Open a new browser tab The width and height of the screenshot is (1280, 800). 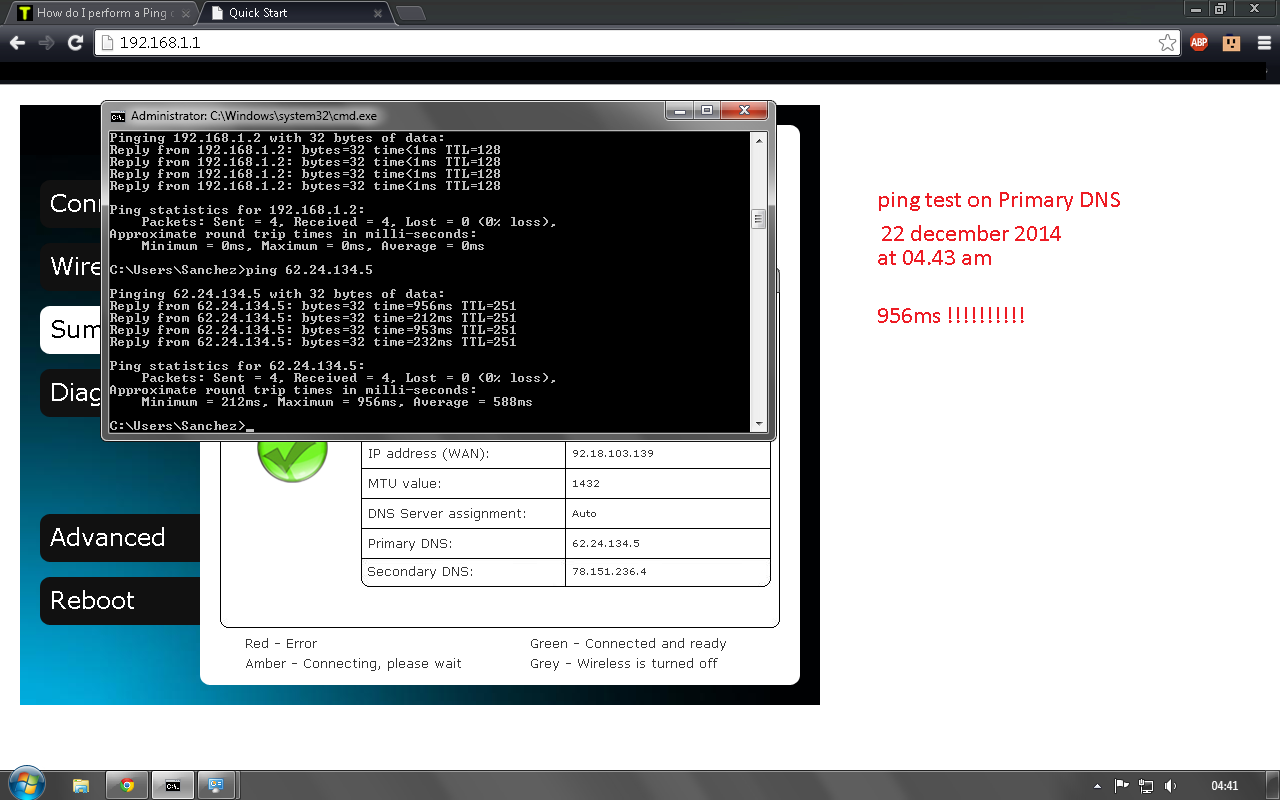(x=410, y=13)
